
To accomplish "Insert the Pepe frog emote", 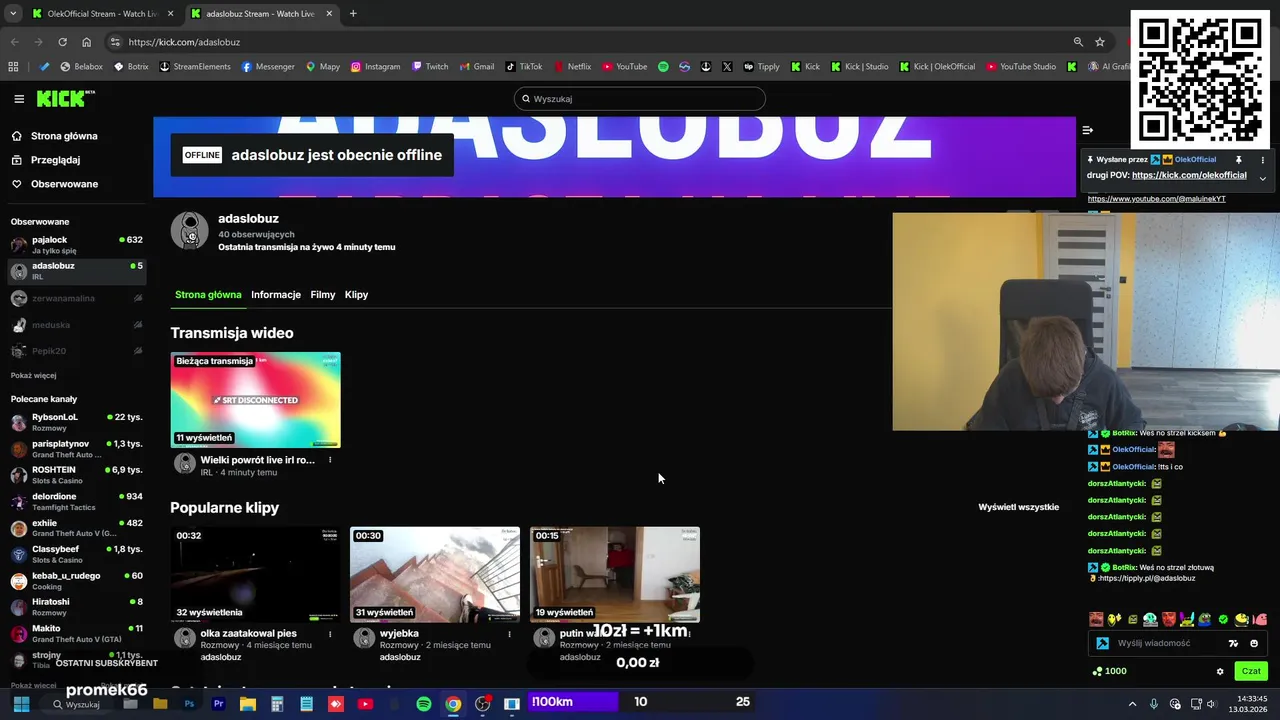I will 1205,619.
